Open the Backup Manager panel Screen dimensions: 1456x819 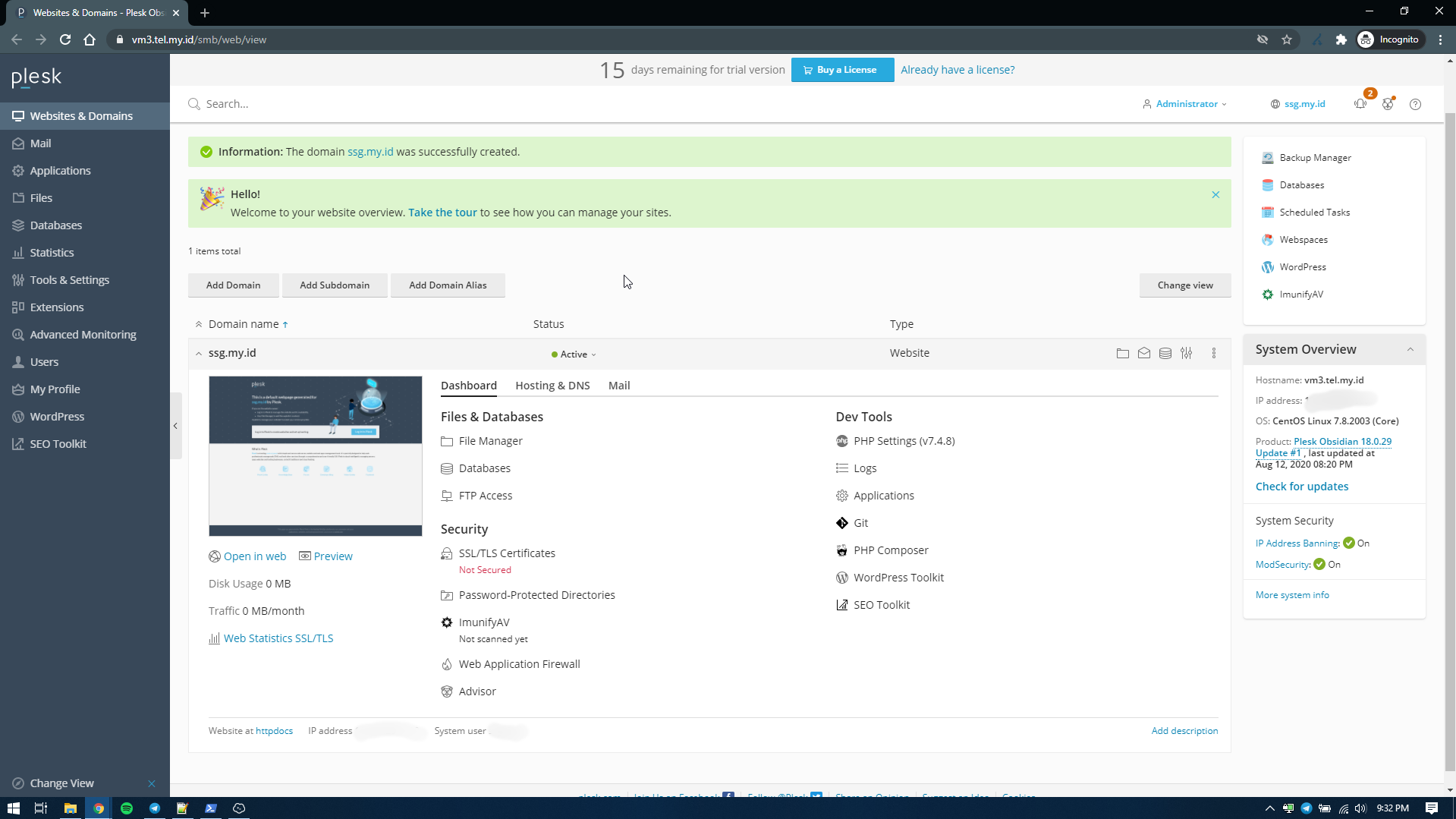(x=1315, y=157)
